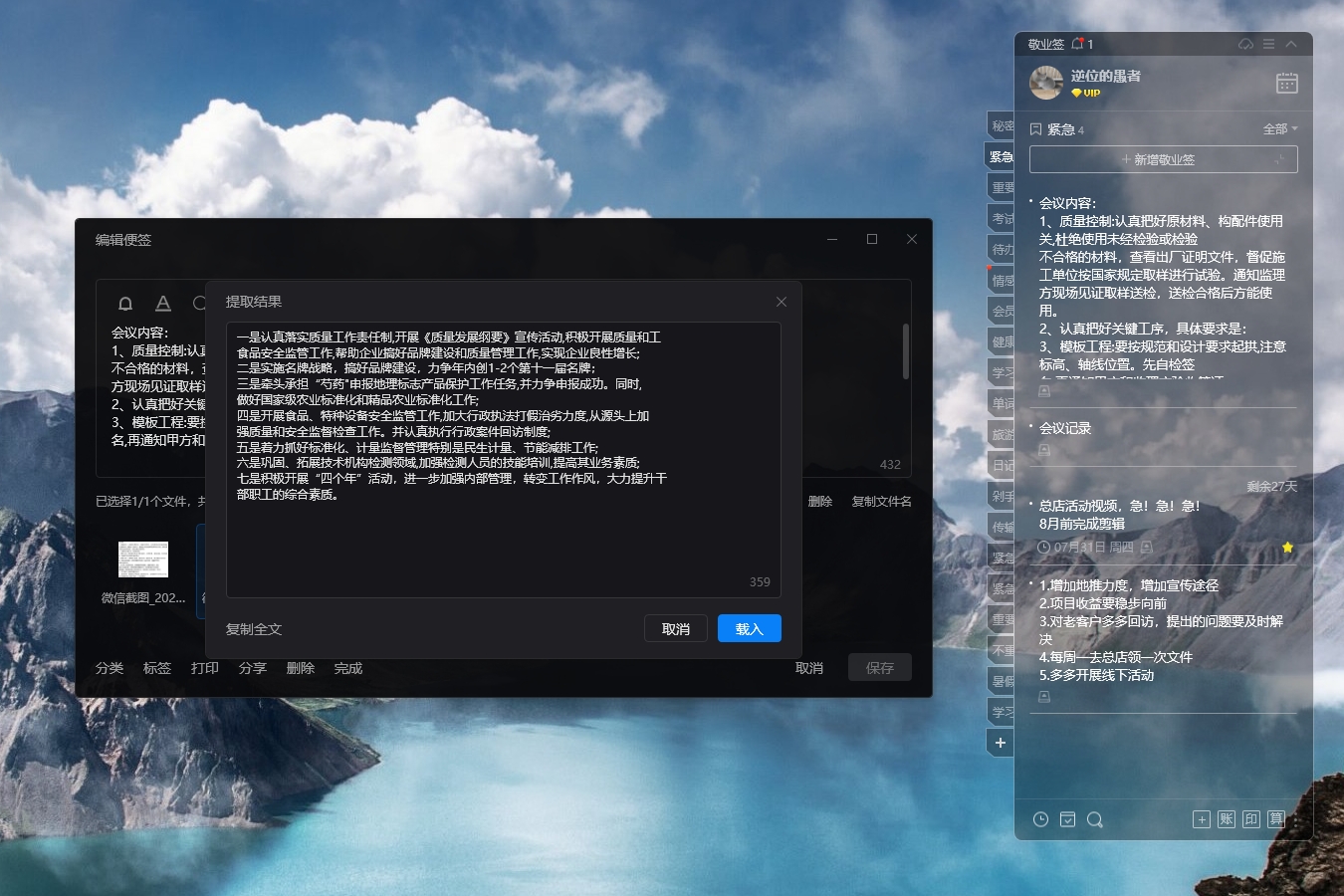The width and height of the screenshot is (1344, 896).
Task: Click the 保存 button
Action: coord(880,668)
